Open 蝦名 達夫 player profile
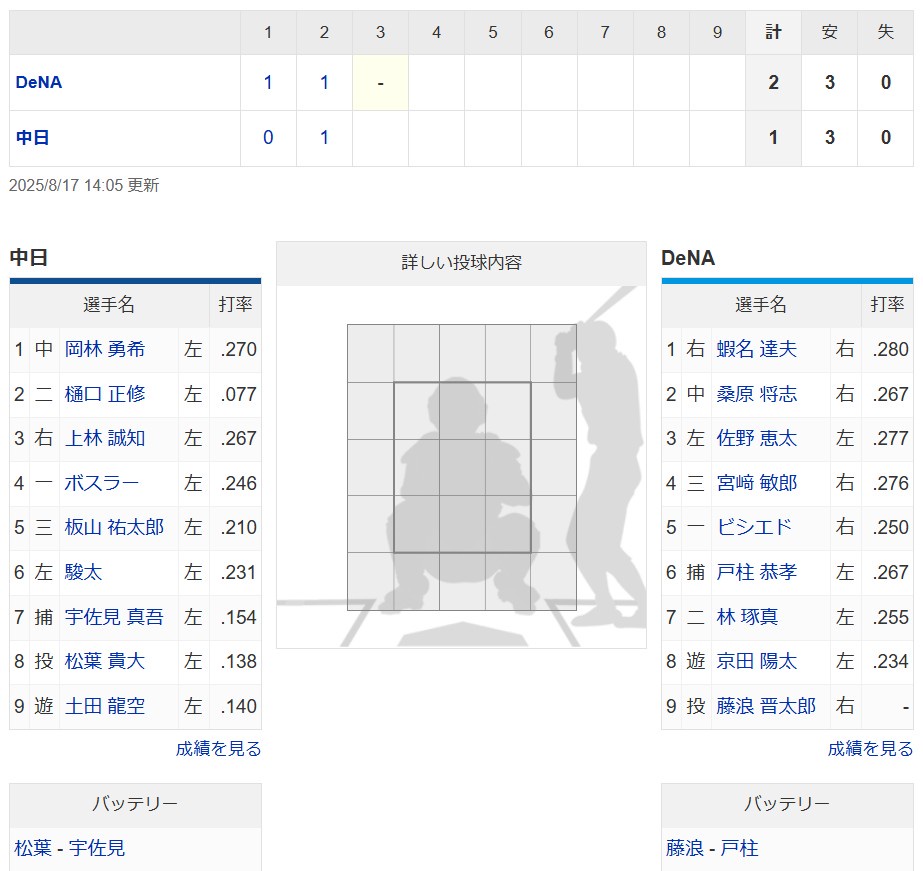 (756, 349)
